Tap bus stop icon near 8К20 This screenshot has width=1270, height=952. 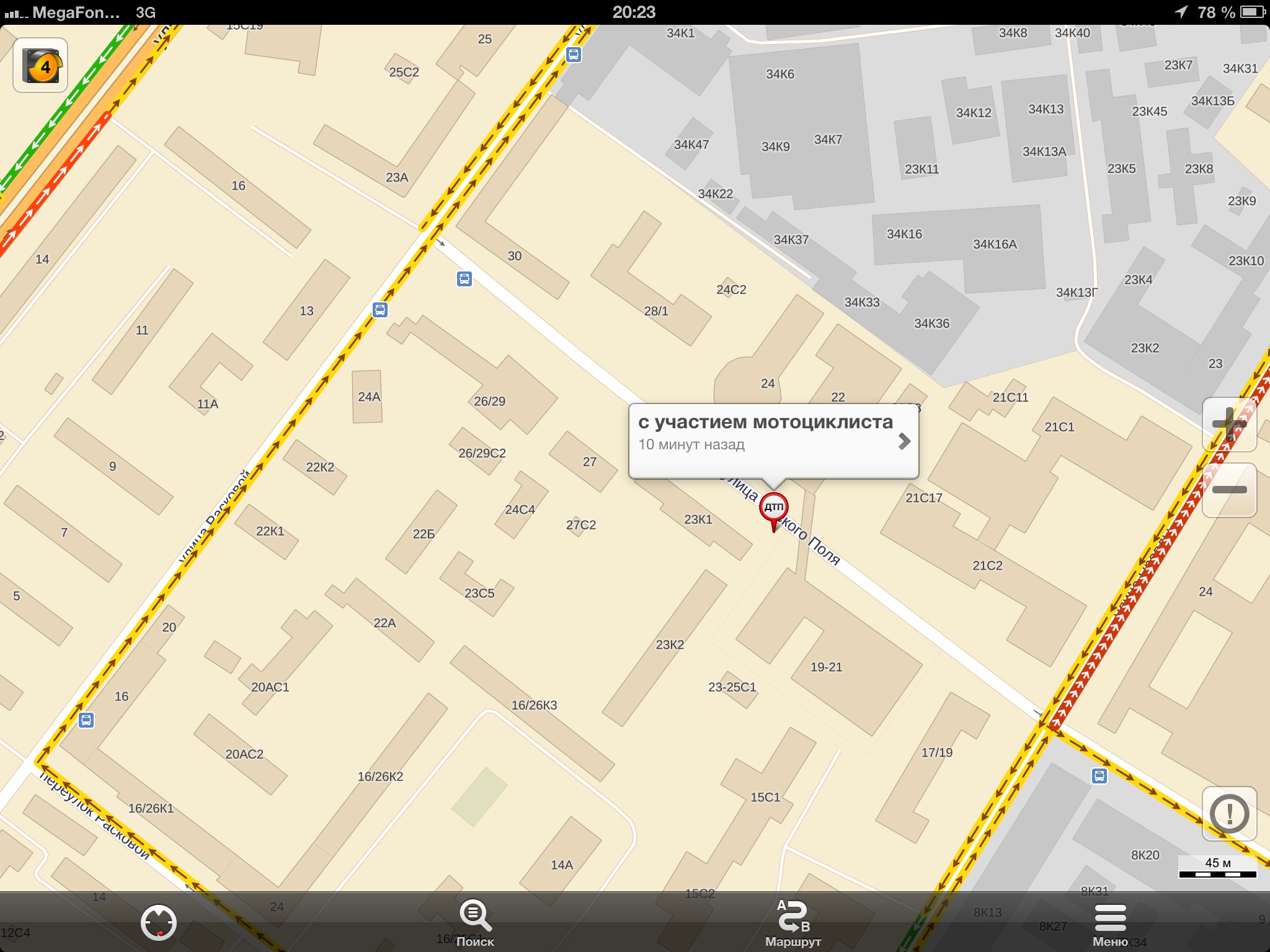1099,776
